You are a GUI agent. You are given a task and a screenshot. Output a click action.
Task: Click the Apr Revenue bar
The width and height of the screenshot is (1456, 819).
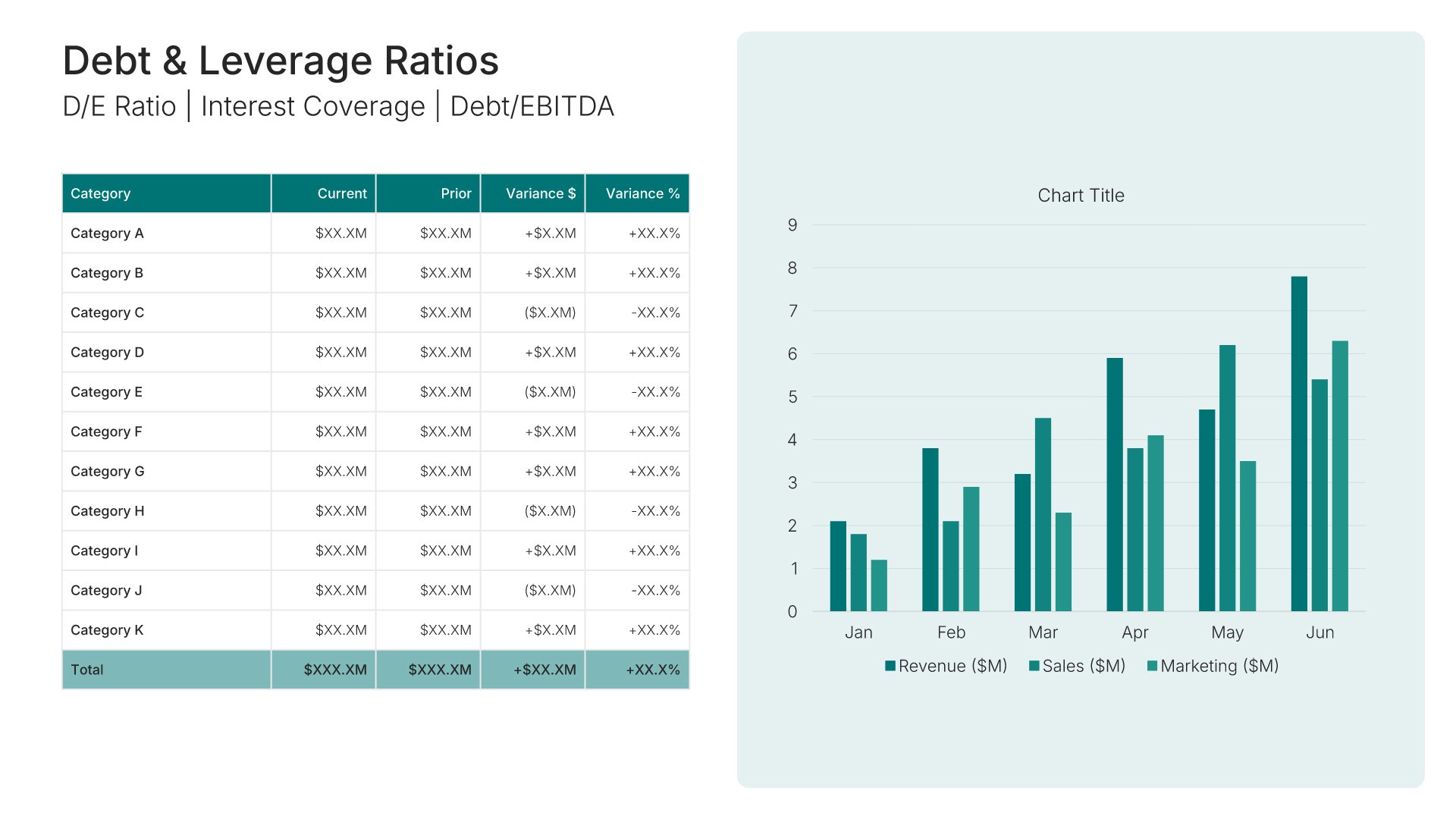(1114, 485)
